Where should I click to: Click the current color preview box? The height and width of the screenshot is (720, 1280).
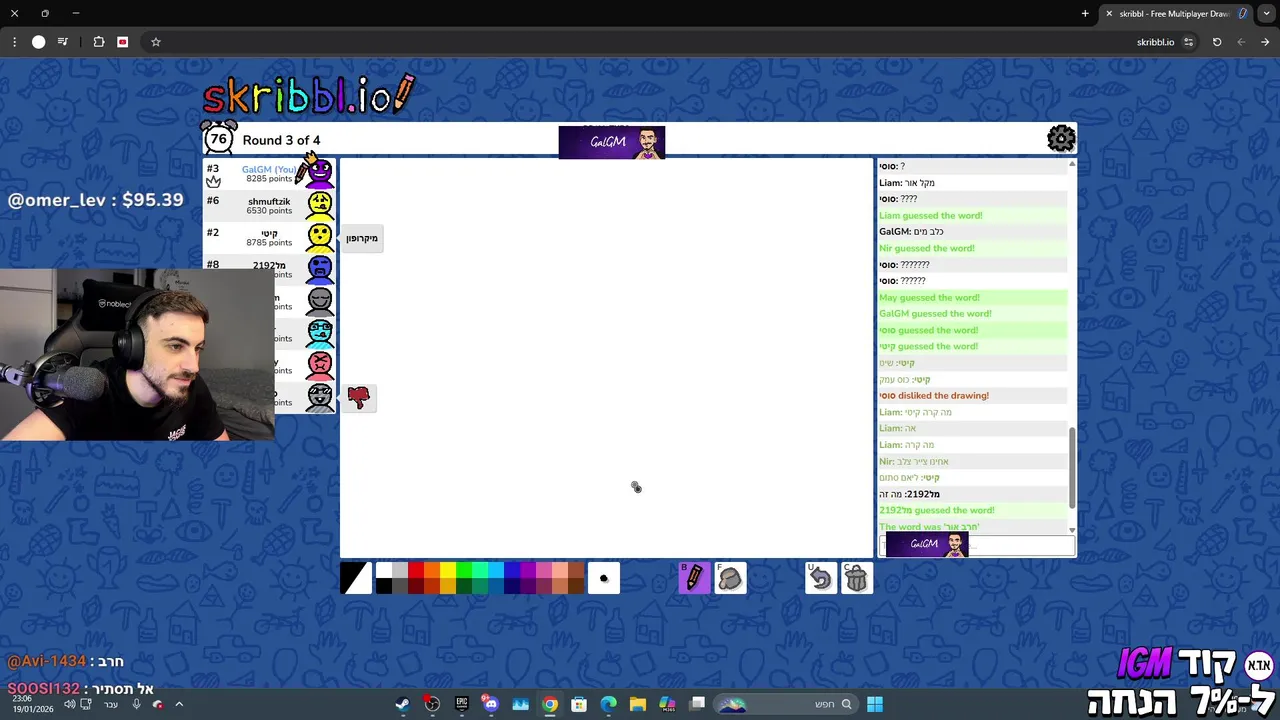tap(356, 578)
